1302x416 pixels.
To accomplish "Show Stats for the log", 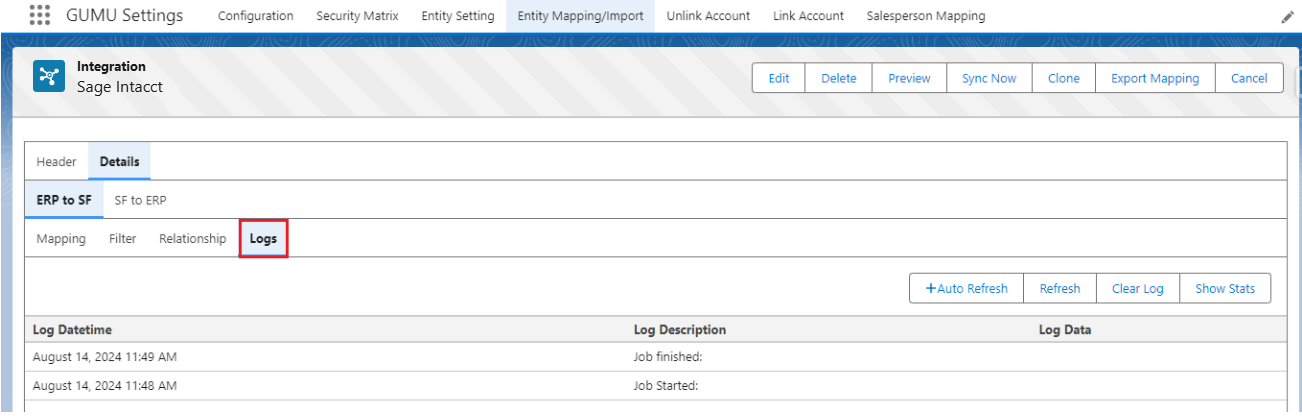I will (x=1224, y=288).
